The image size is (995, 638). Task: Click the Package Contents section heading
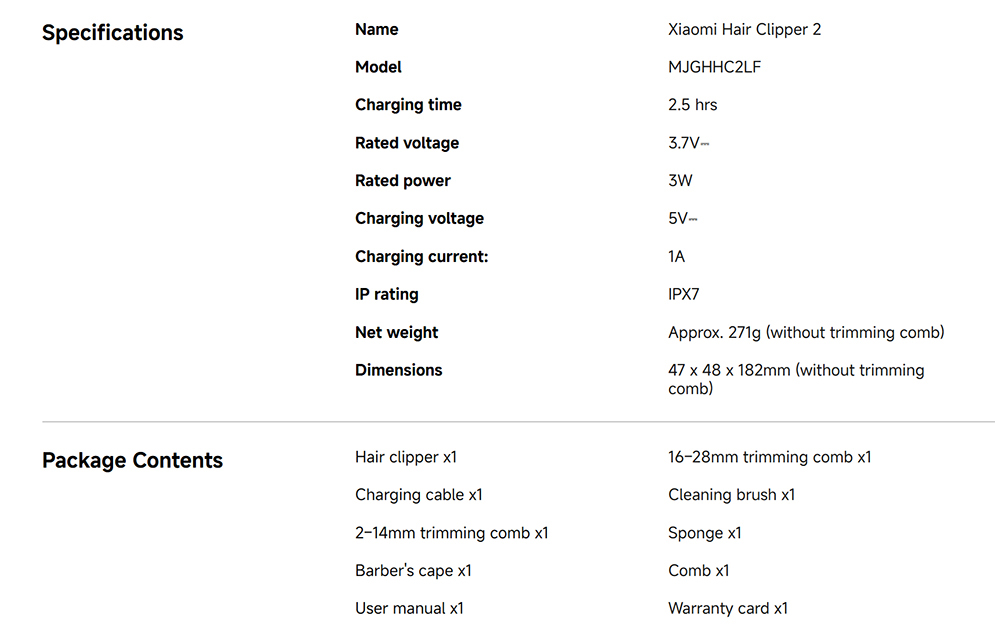click(132, 461)
